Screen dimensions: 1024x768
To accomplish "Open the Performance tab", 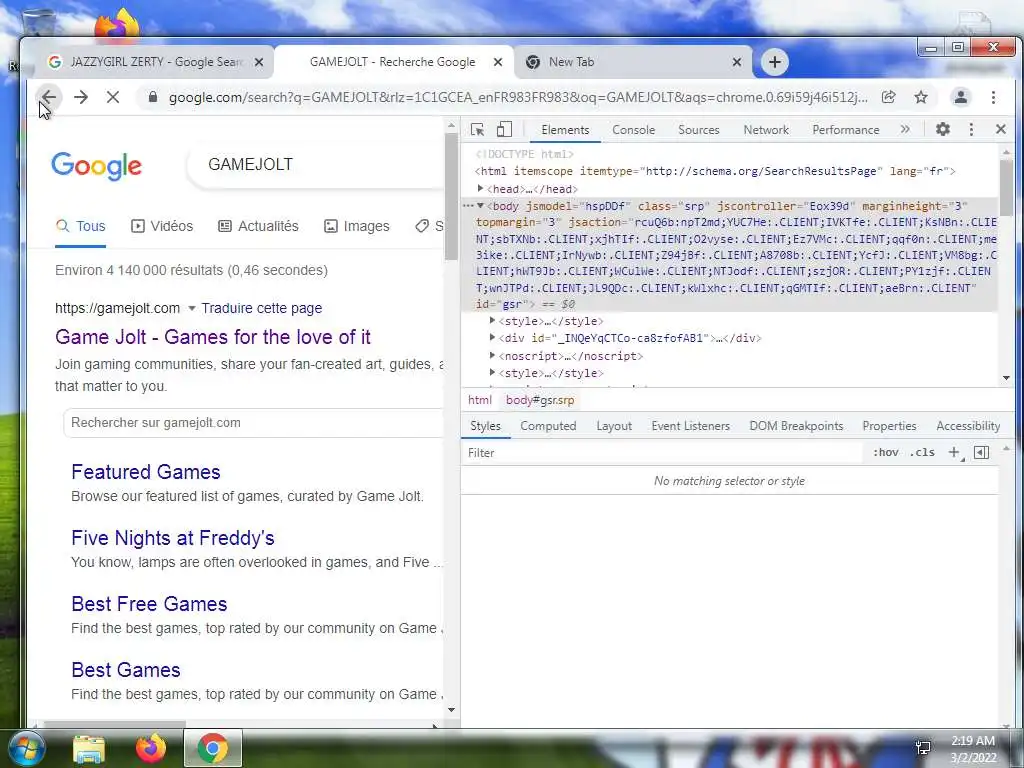I will pos(846,130).
